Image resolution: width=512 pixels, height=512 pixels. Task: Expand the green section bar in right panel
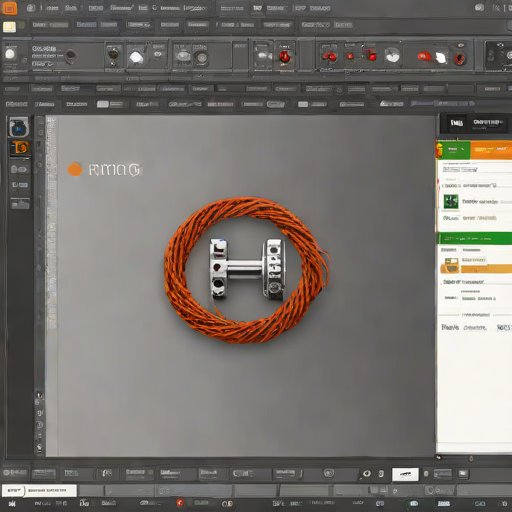tap(475, 239)
